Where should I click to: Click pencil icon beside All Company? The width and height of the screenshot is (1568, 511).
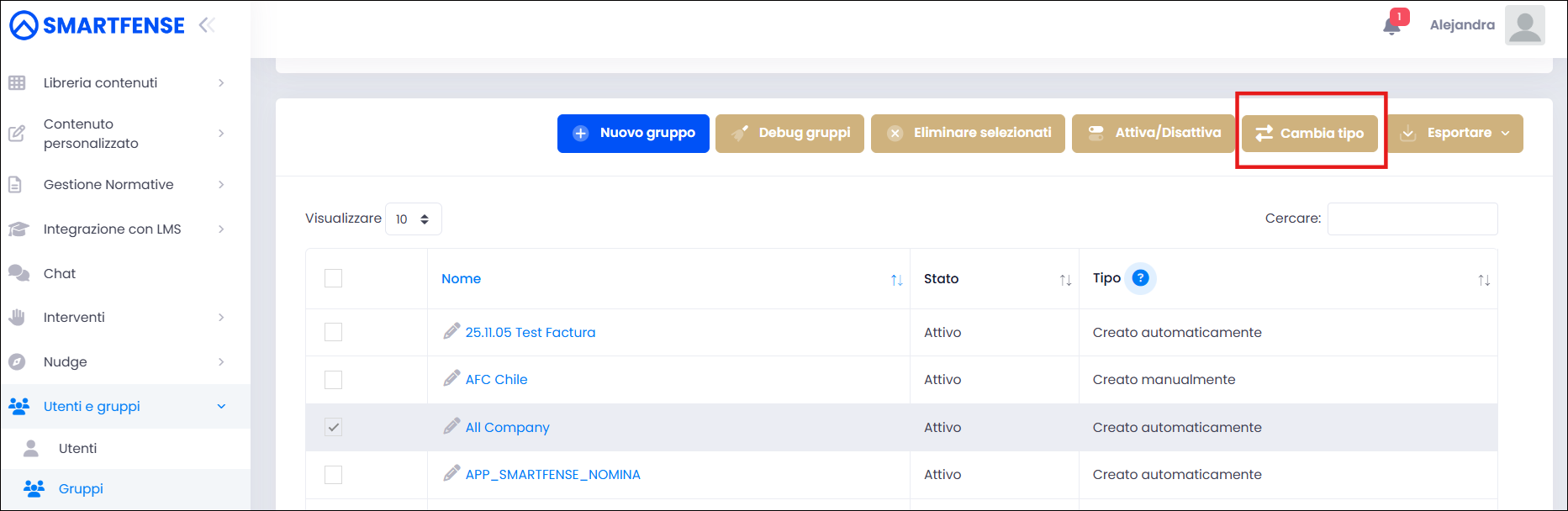451,426
